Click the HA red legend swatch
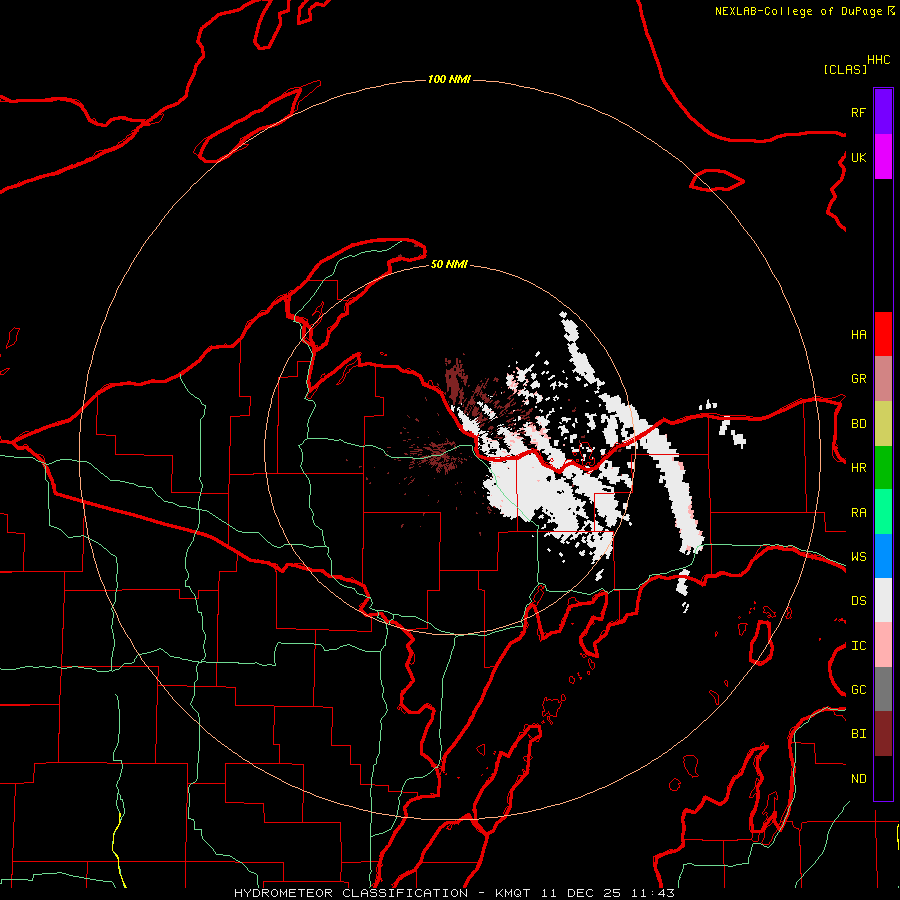Viewport: 900px width, 900px height. (x=883, y=334)
